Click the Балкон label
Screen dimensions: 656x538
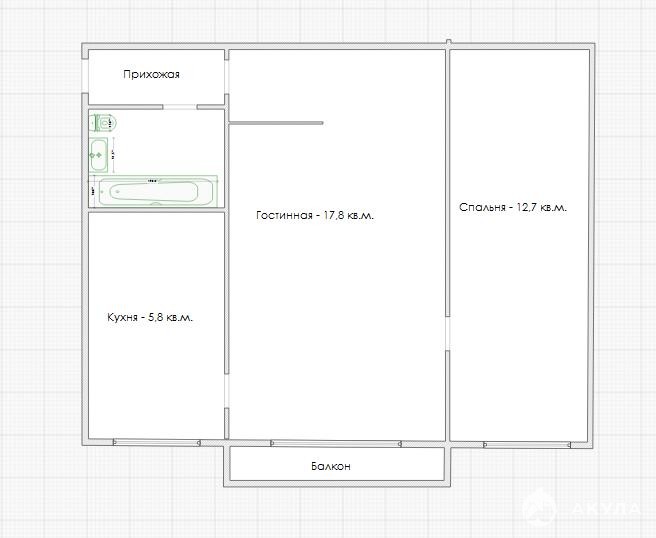(330, 466)
